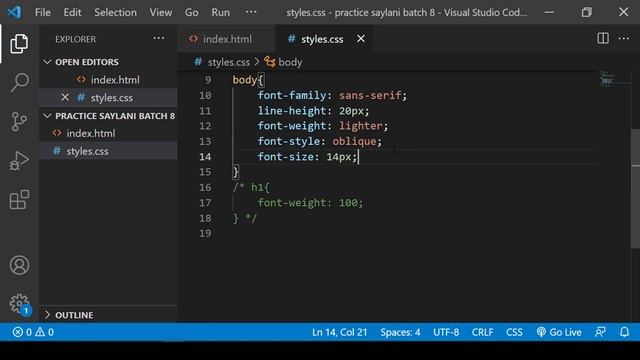Open the Manage gear settings icon
Screen dimensions: 640x360
[19, 304]
